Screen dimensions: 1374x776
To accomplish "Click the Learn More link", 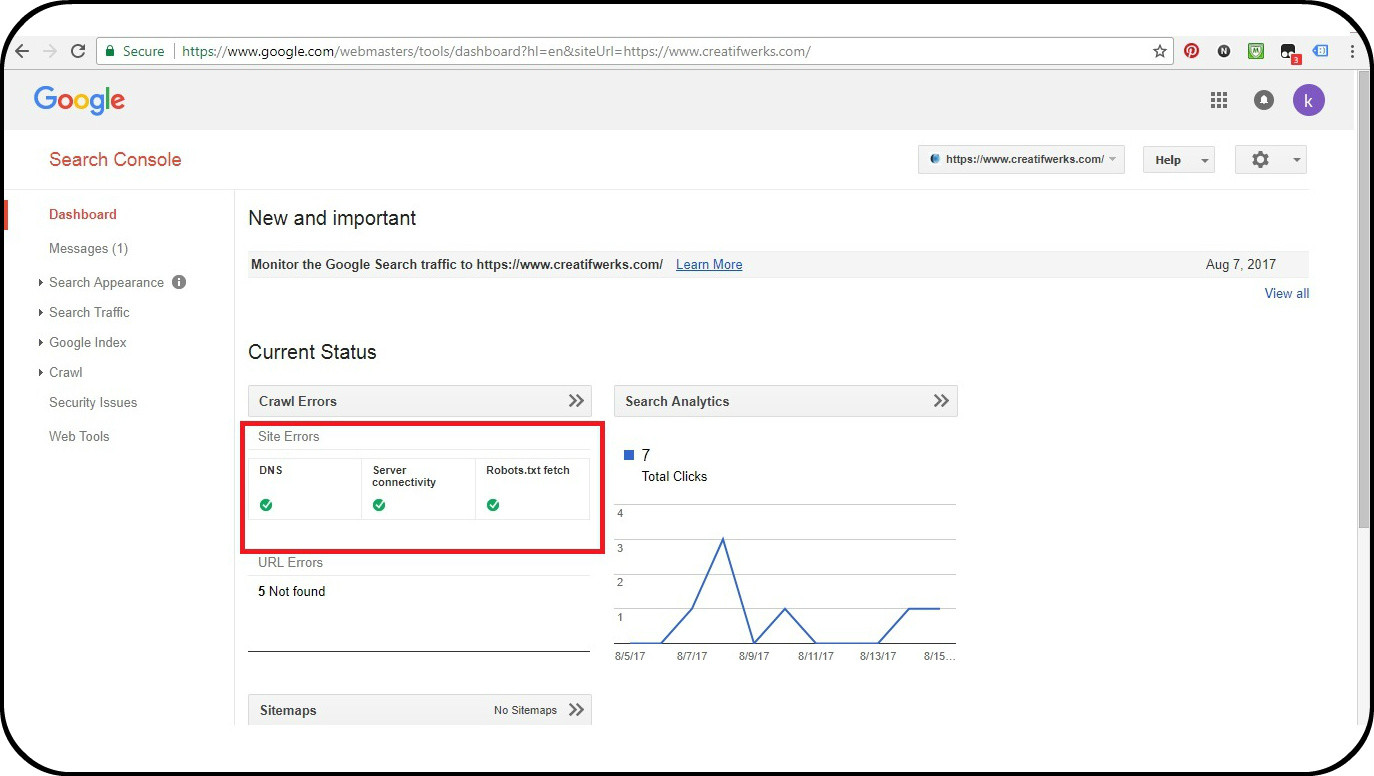I will tap(709, 265).
